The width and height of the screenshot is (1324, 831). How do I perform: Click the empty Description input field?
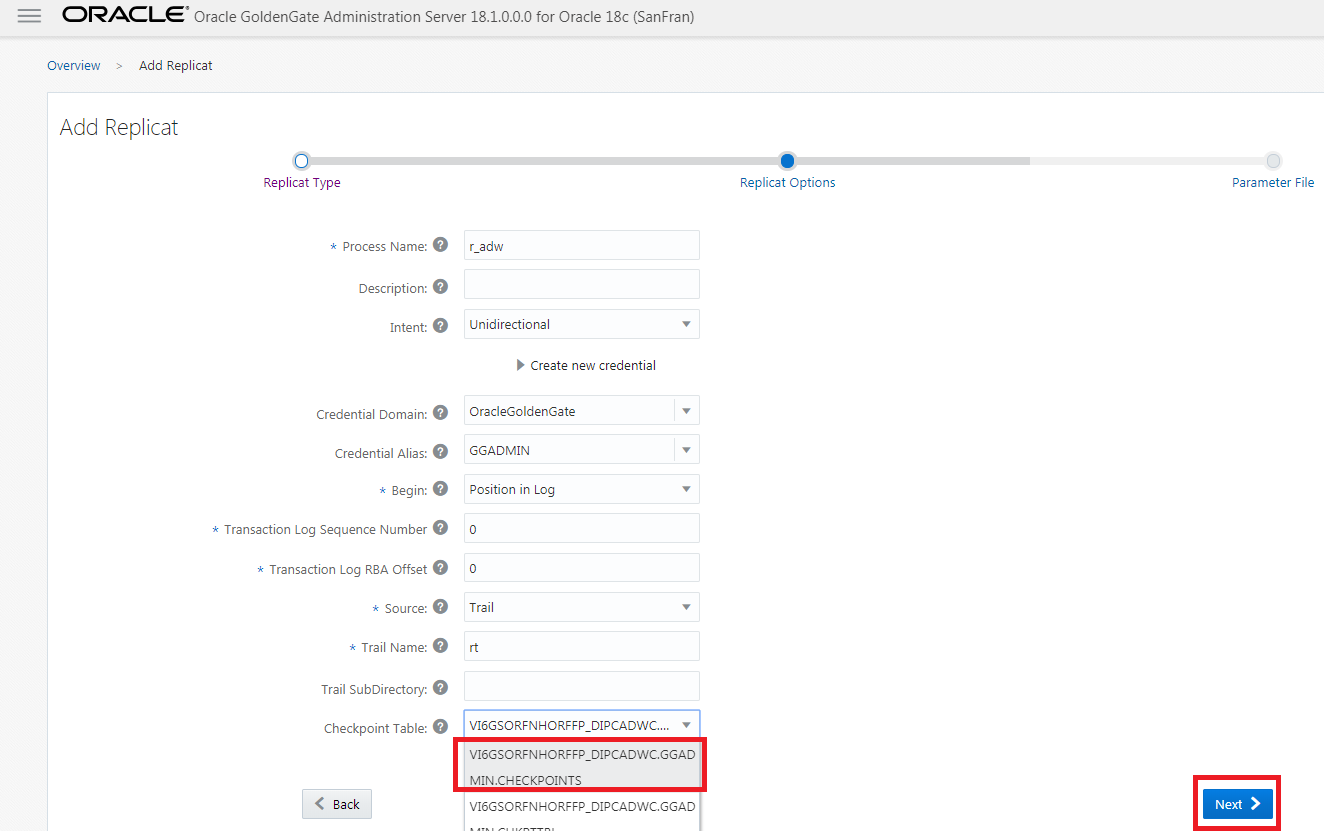582,284
